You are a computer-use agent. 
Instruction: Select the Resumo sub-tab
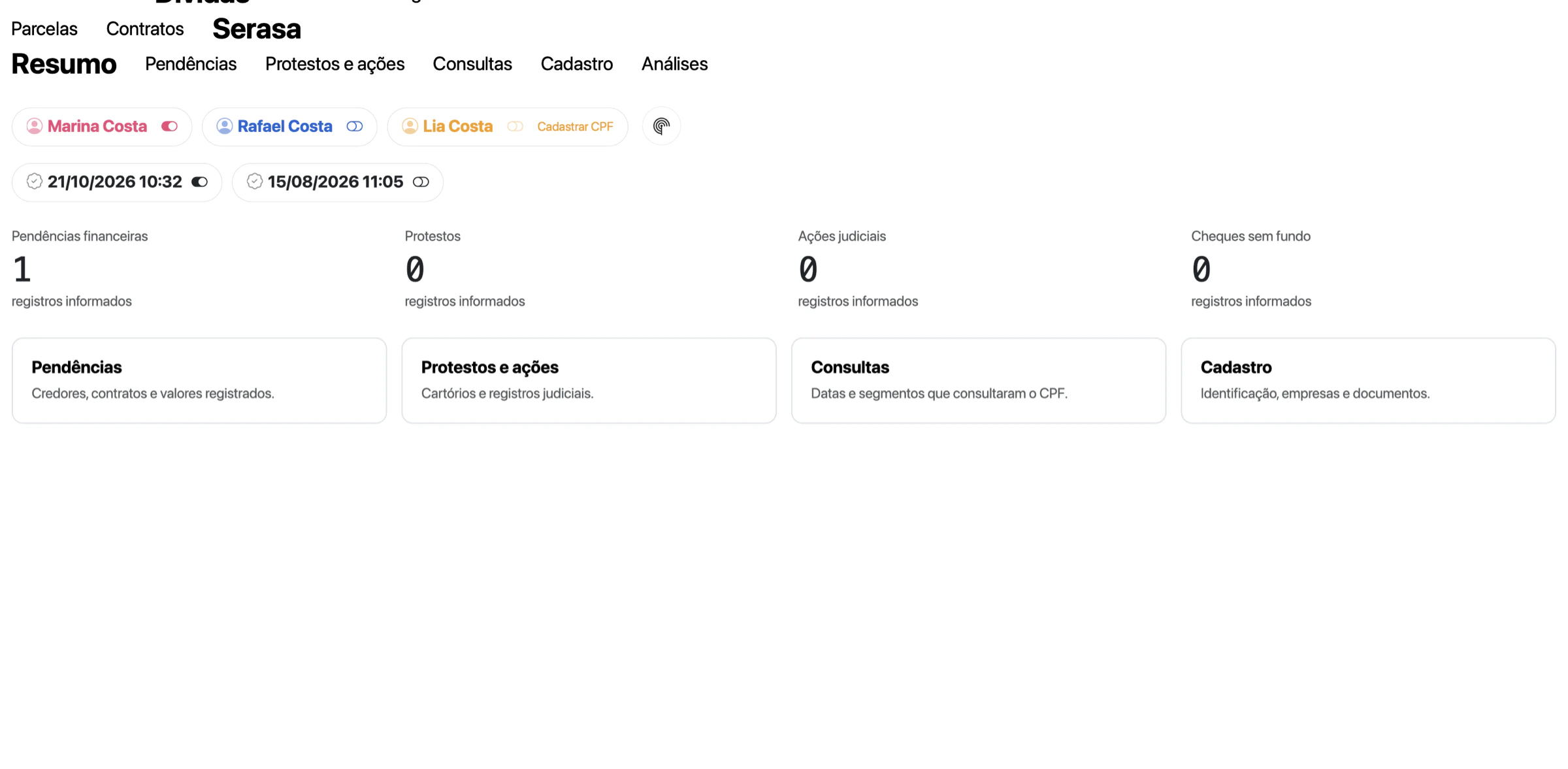pyautogui.click(x=64, y=64)
